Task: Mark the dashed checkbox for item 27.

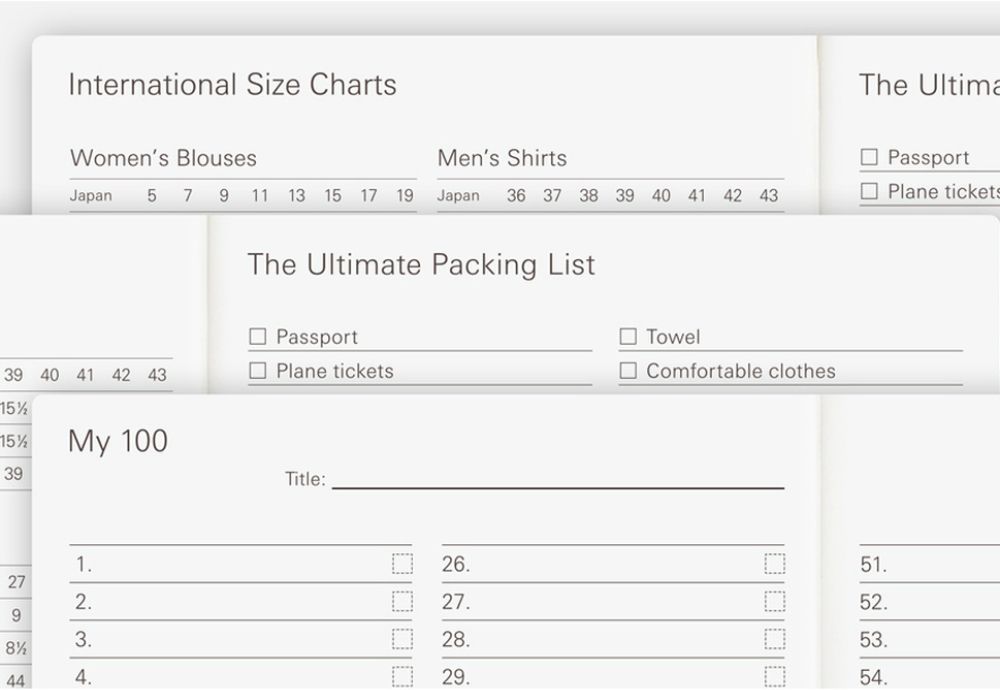Action: point(775,601)
